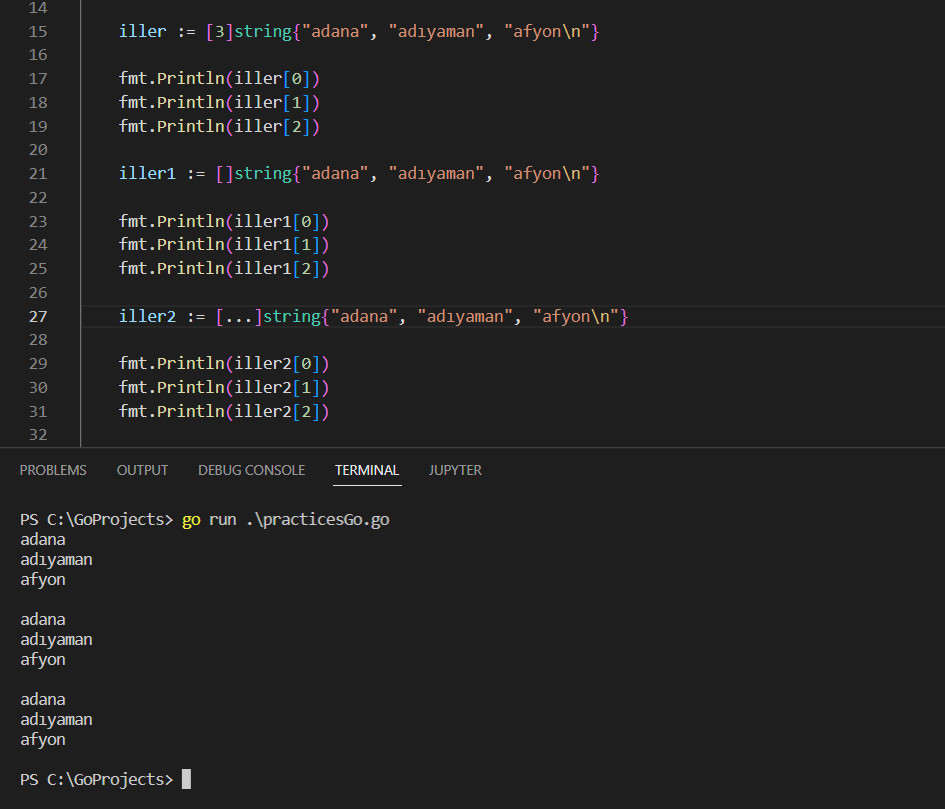Show the DEBUG CONSOLE tab
This screenshot has height=809, width=945.
coord(251,470)
